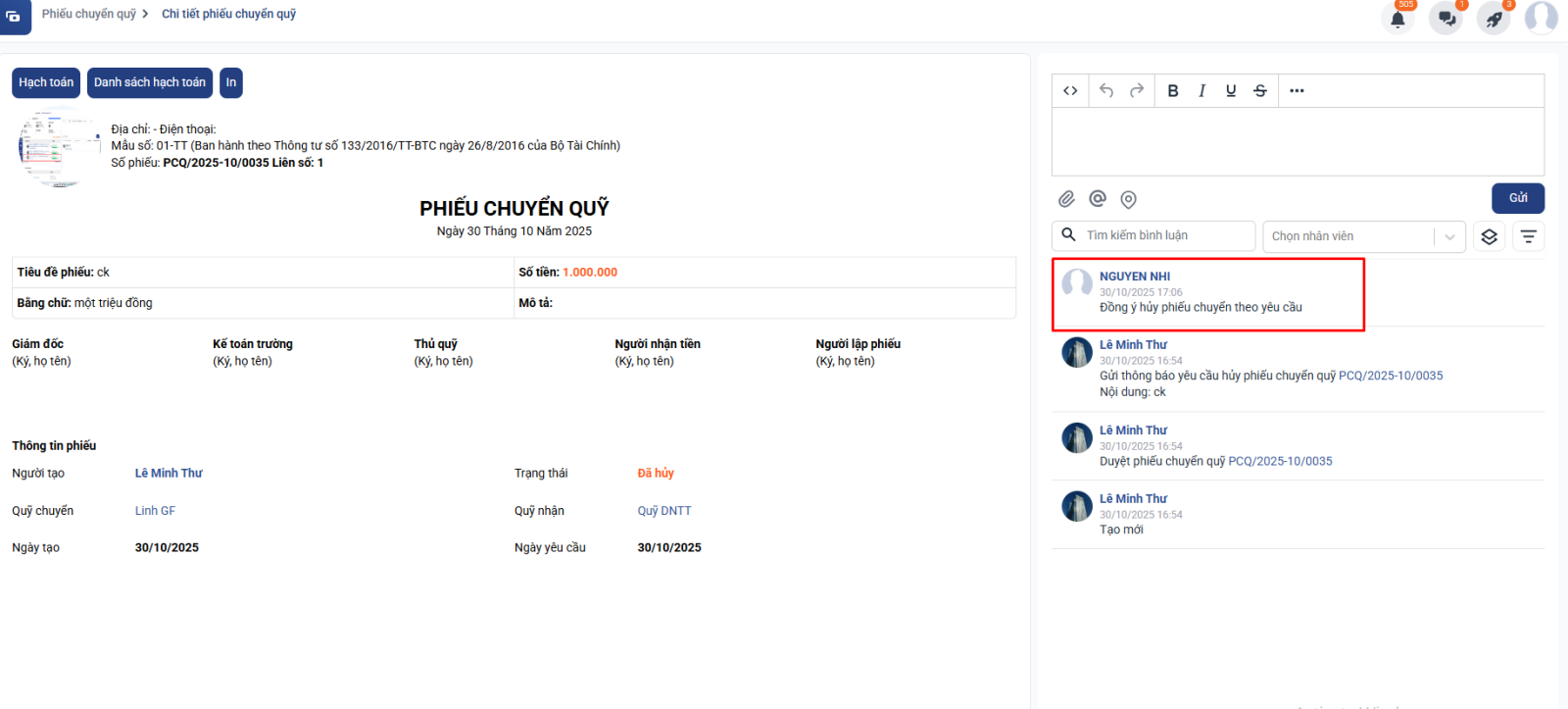Viewport: 1568px width, 709px height.
Task: Open the notifications bell
Action: click(x=1397, y=19)
